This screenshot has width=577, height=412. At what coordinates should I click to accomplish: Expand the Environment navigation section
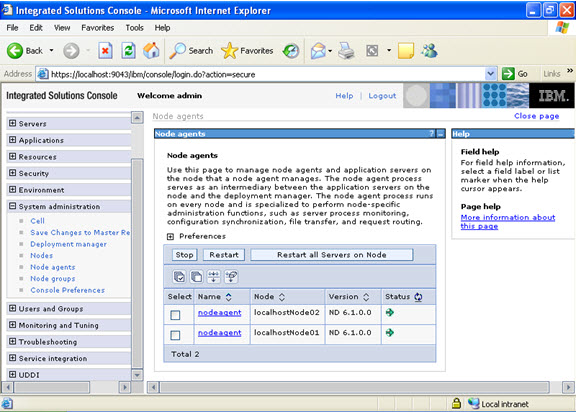pyautogui.click(x=13, y=189)
